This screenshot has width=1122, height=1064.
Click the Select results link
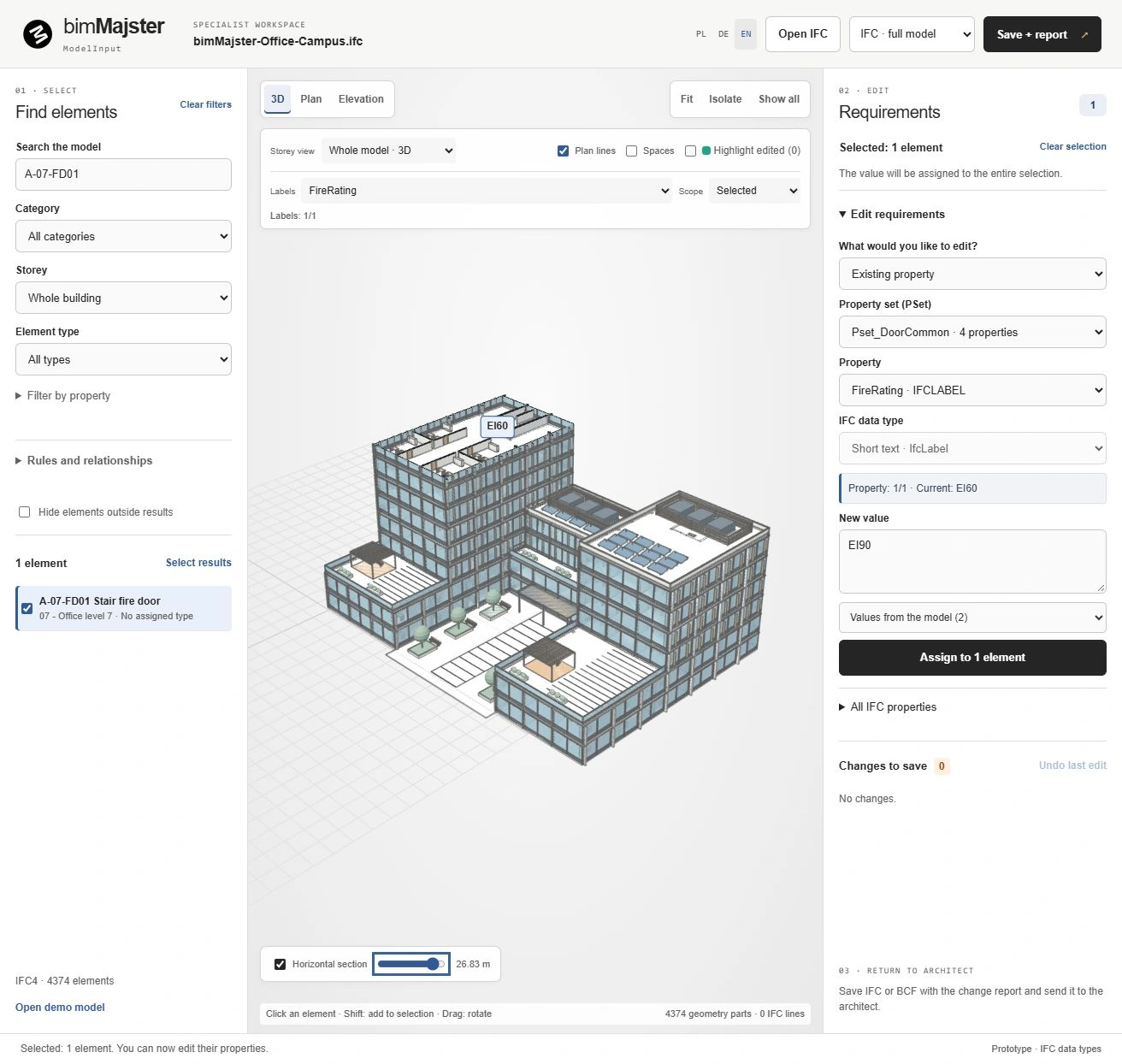(198, 563)
